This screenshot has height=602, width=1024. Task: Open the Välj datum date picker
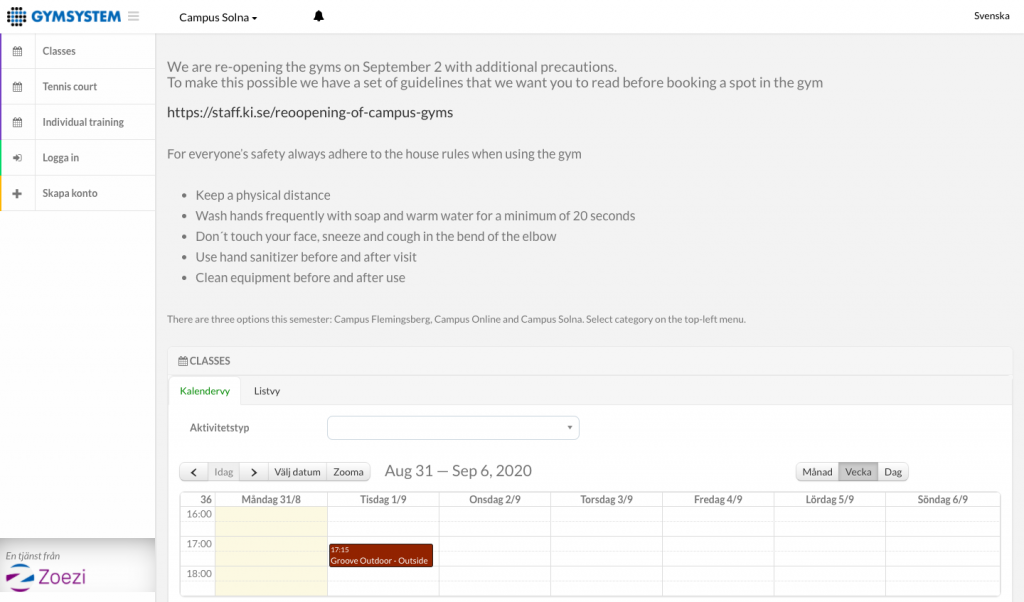coord(297,471)
